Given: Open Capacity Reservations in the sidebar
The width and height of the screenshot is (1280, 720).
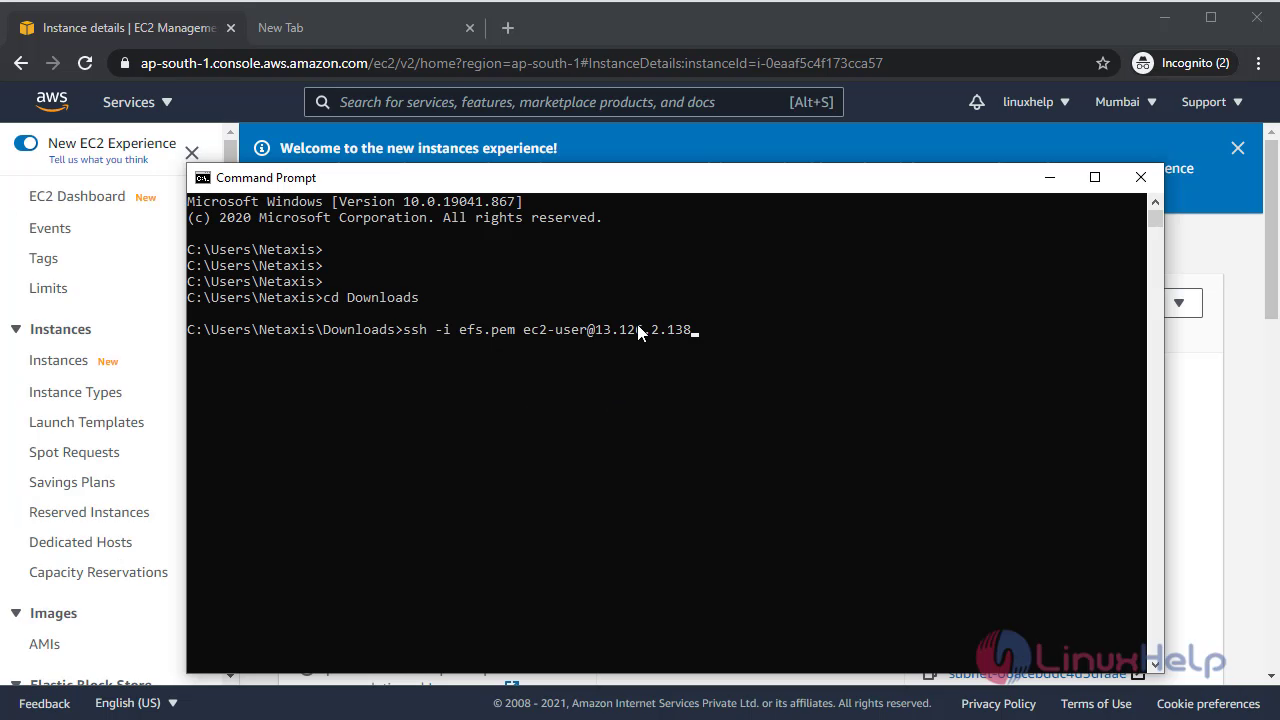Looking at the screenshot, I should [x=98, y=572].
